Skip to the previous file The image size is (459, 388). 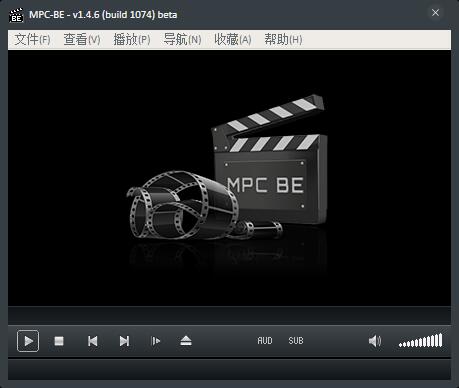pos(93,341)
